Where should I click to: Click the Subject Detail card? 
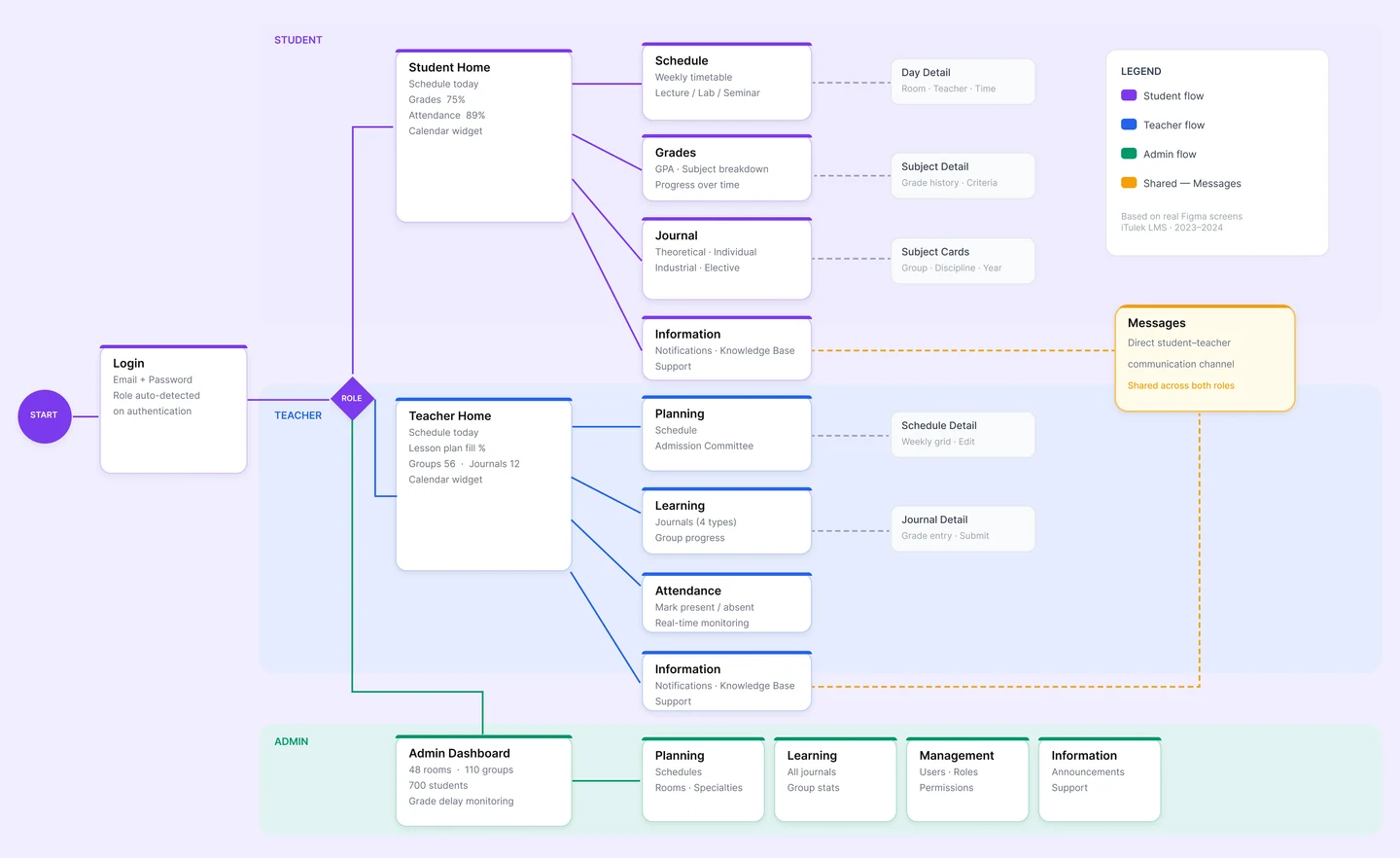pyautogui.click(x=962, y=175)
